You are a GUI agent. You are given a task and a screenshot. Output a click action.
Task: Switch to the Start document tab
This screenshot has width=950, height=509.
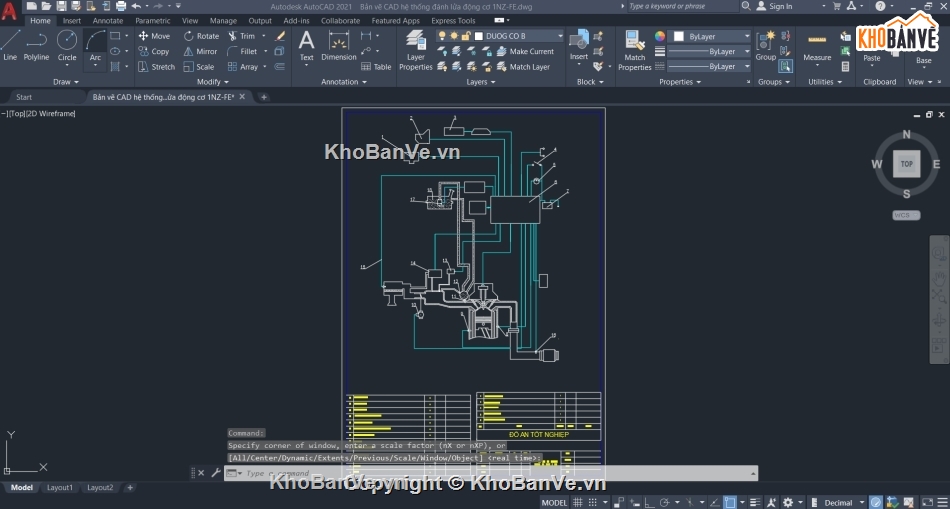pyautogui.click(x=24, y=97)
